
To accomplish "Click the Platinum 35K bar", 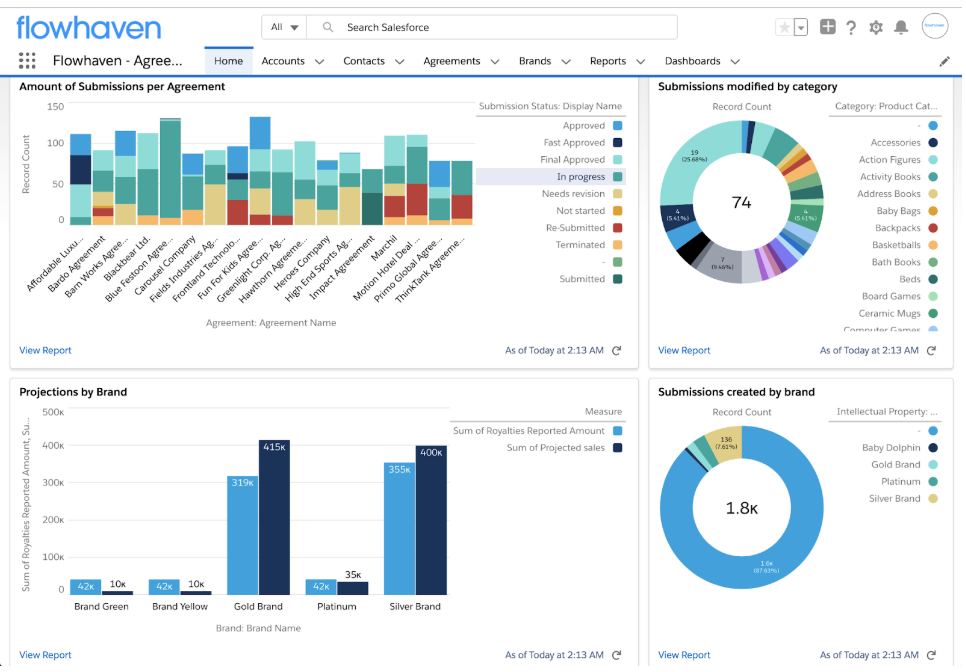I will (352, 588).
